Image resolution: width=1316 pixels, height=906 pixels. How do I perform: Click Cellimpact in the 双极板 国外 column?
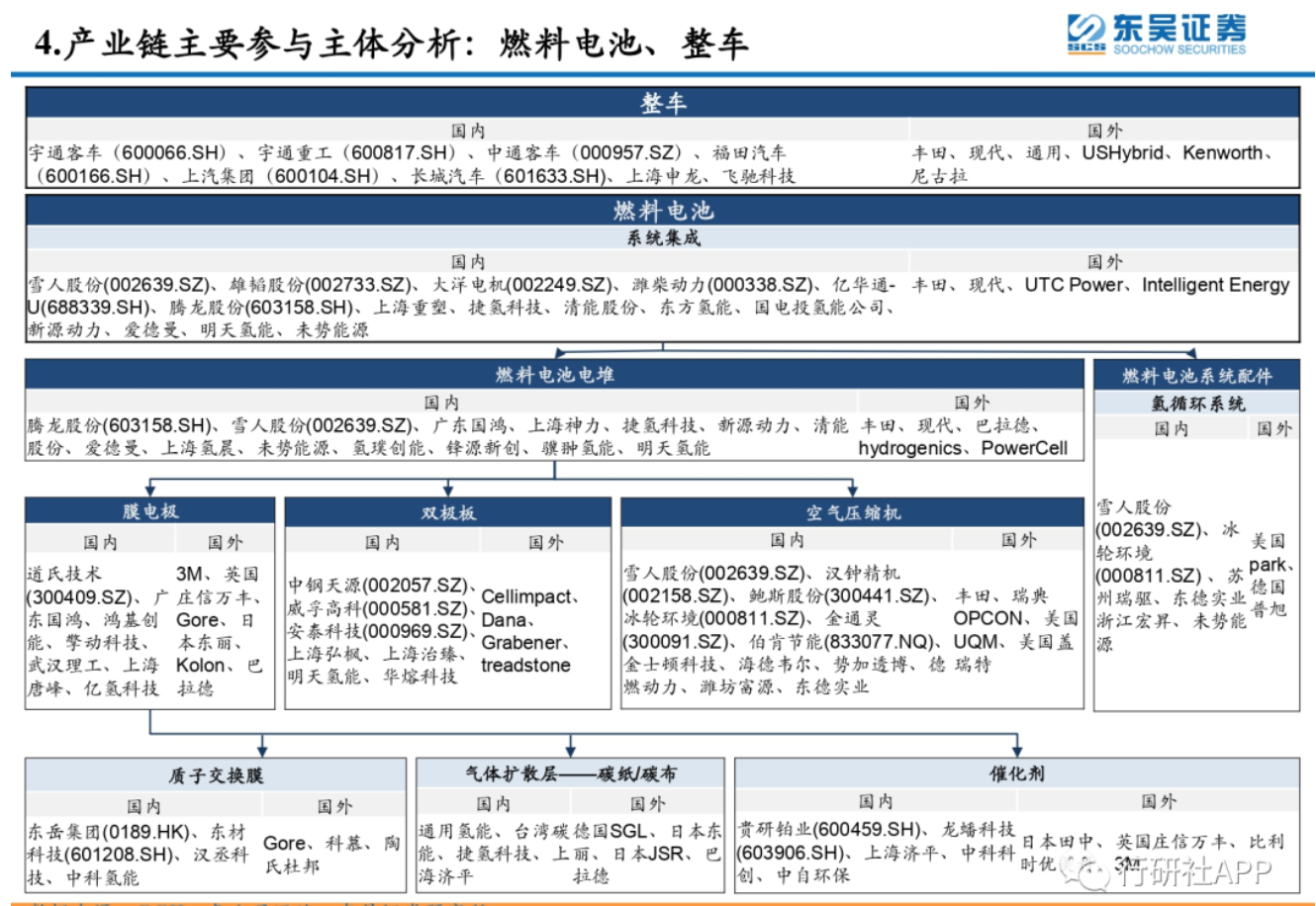click(526, 597)
